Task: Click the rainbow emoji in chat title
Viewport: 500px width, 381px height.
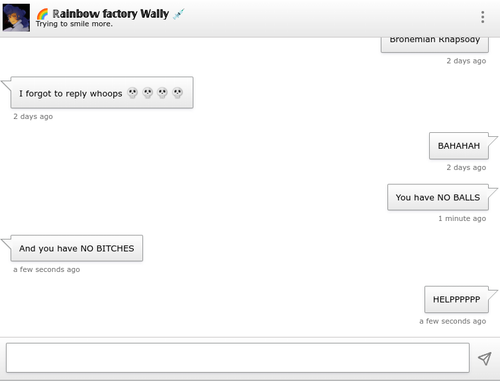Action: pyautogui.click(x=43, y=14)
